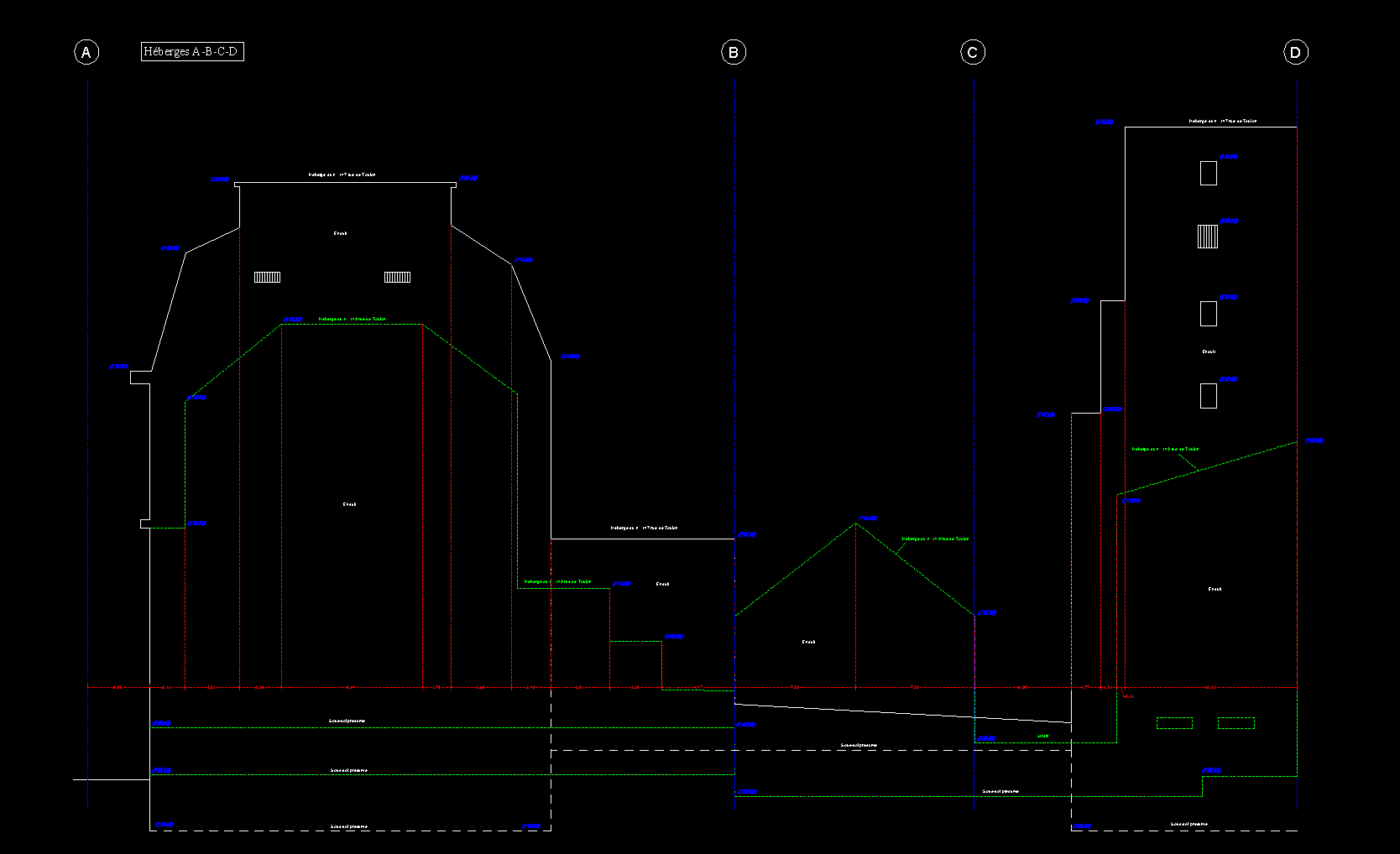Select the circled axis marker C
This screenshot has height=854, width=1400.
point(972,52)
